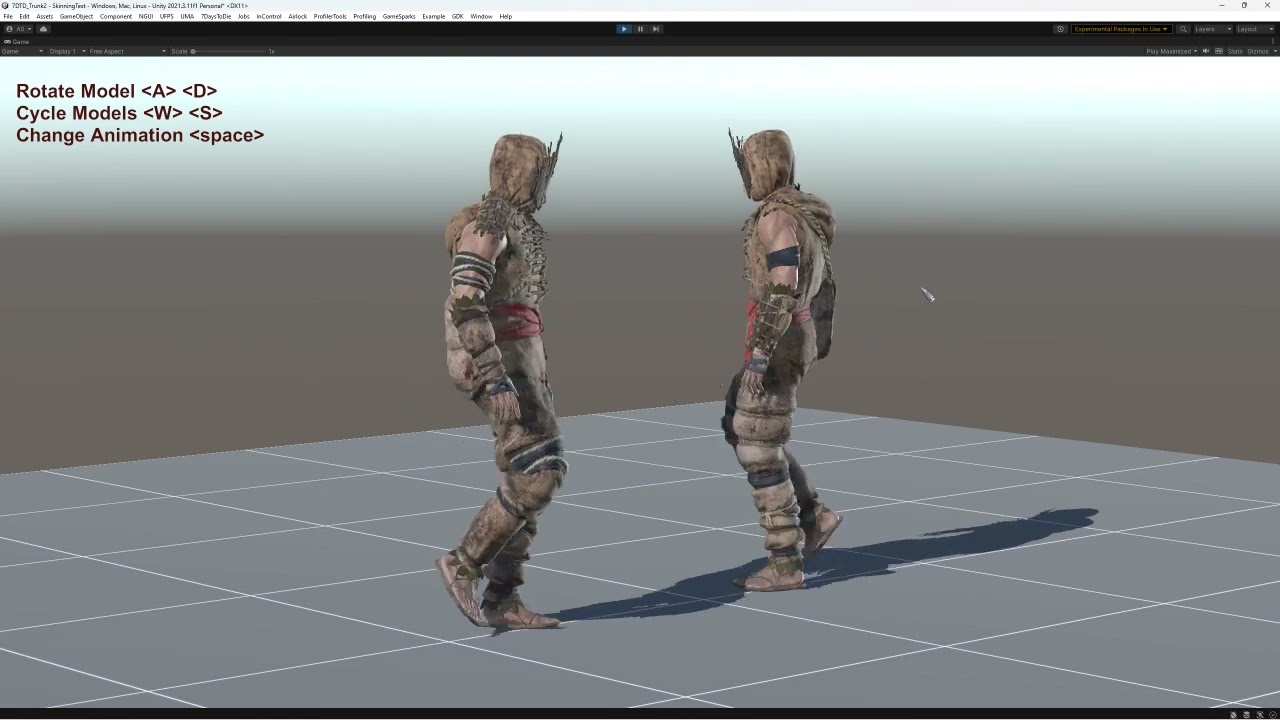Open the GDK menu
The image size is (1280, 720).
coord(458,17)
